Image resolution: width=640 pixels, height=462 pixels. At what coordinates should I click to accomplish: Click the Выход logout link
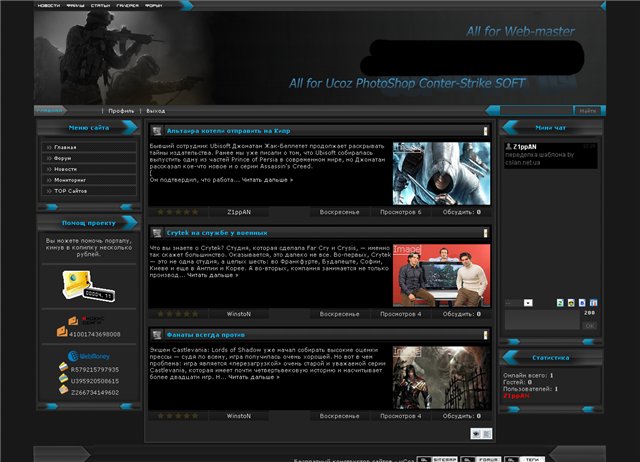[x=156, y=111]
